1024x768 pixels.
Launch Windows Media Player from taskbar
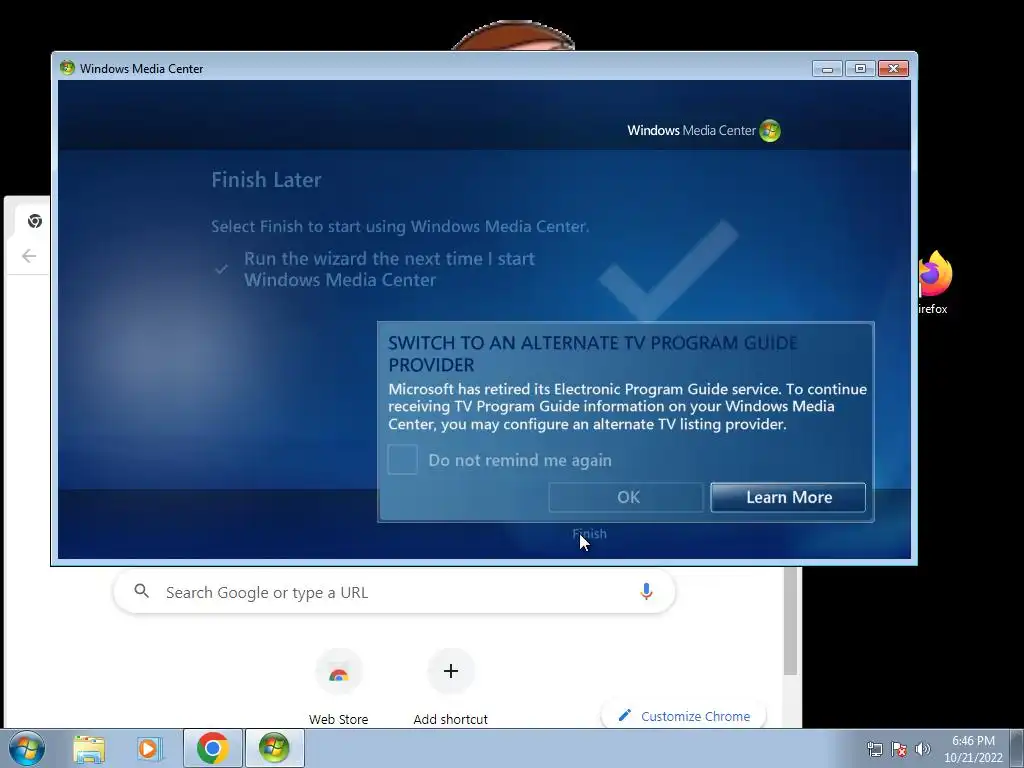(150, 748)
